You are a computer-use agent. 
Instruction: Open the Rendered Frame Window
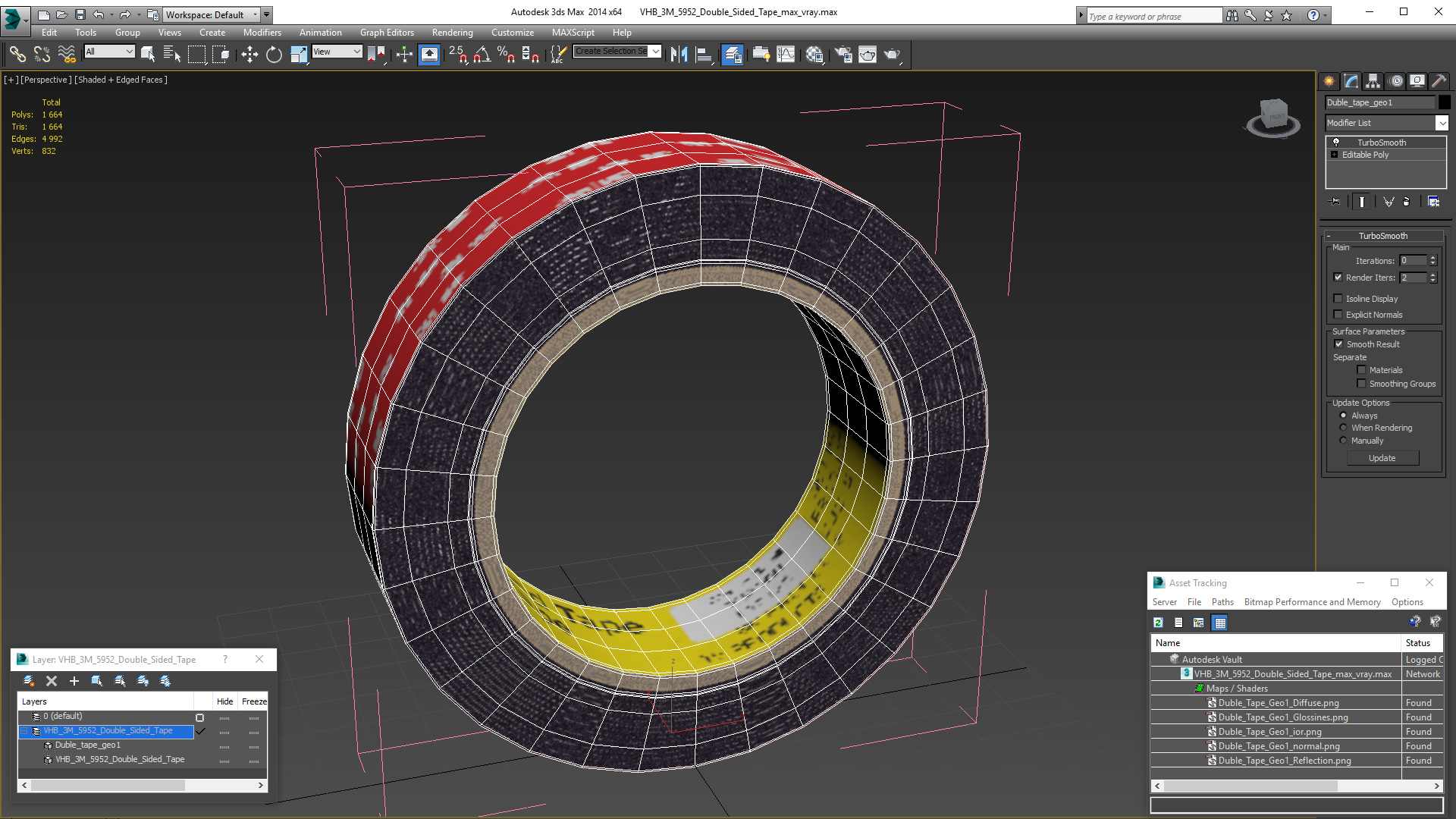click(868, 54)
